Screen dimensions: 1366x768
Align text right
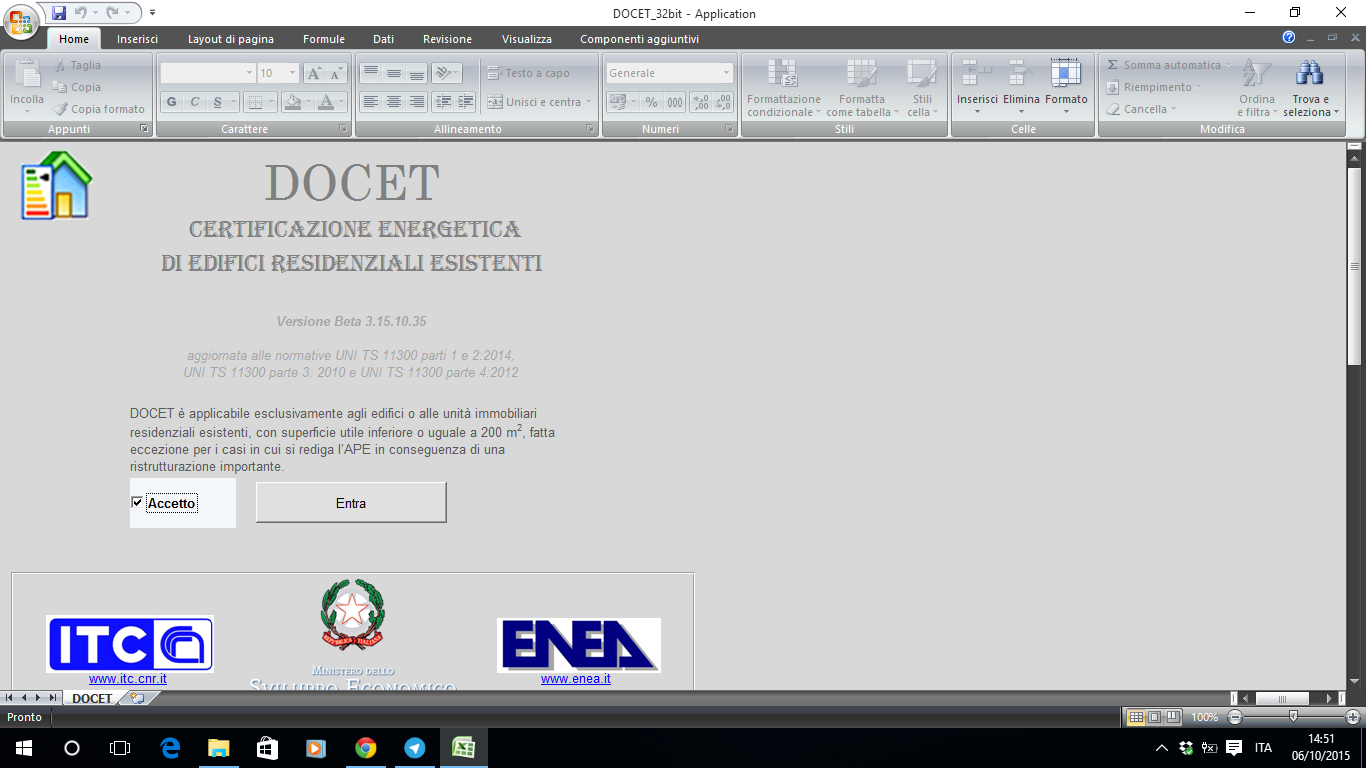click(416, 102)
